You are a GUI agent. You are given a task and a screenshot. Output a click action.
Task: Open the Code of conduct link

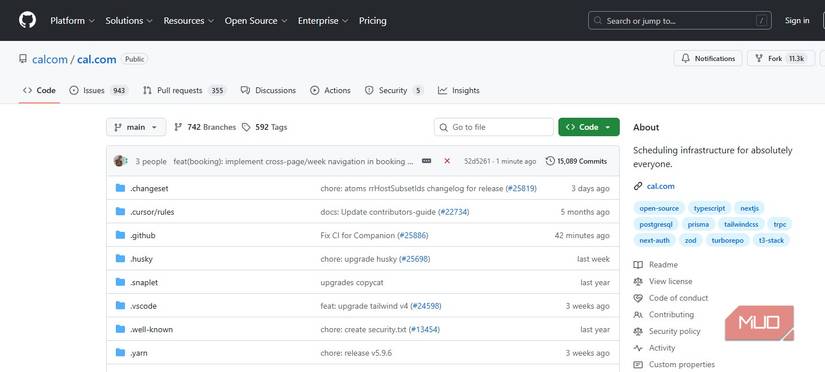(x=671, y=298)
